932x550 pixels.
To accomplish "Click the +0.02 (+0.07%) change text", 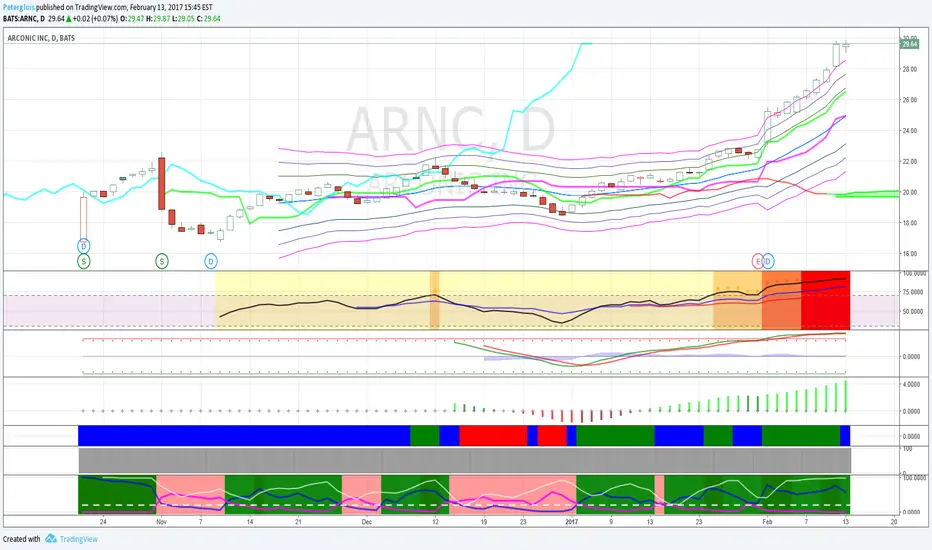I will (x=95, y=18).
